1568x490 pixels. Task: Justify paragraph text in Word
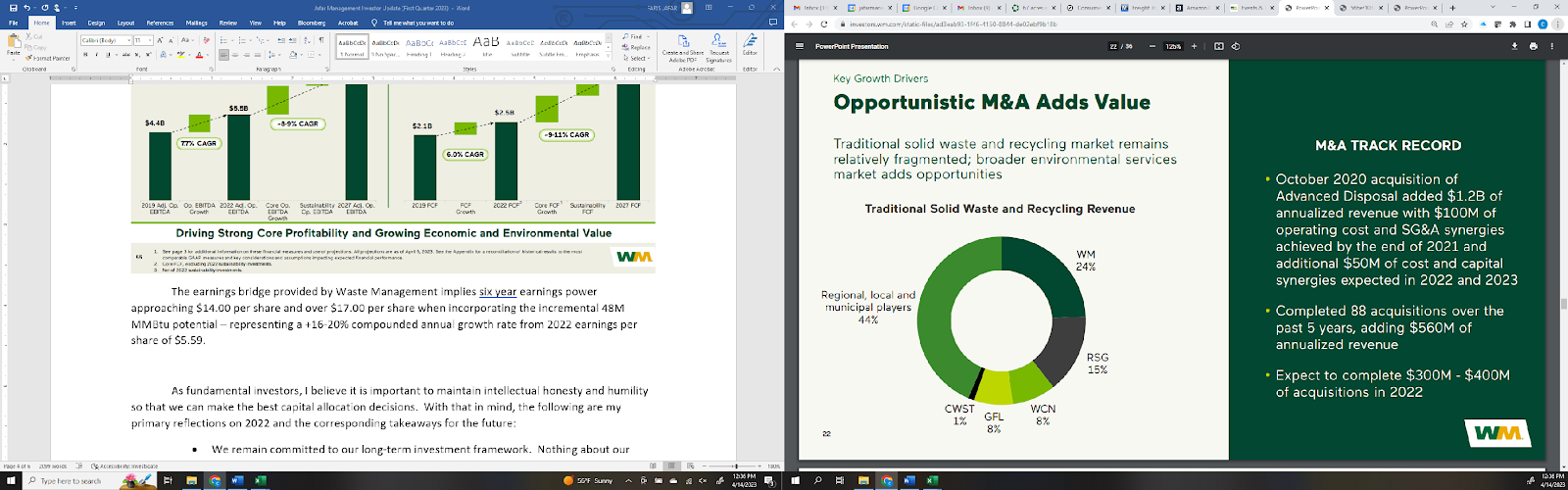pos(258,55)
